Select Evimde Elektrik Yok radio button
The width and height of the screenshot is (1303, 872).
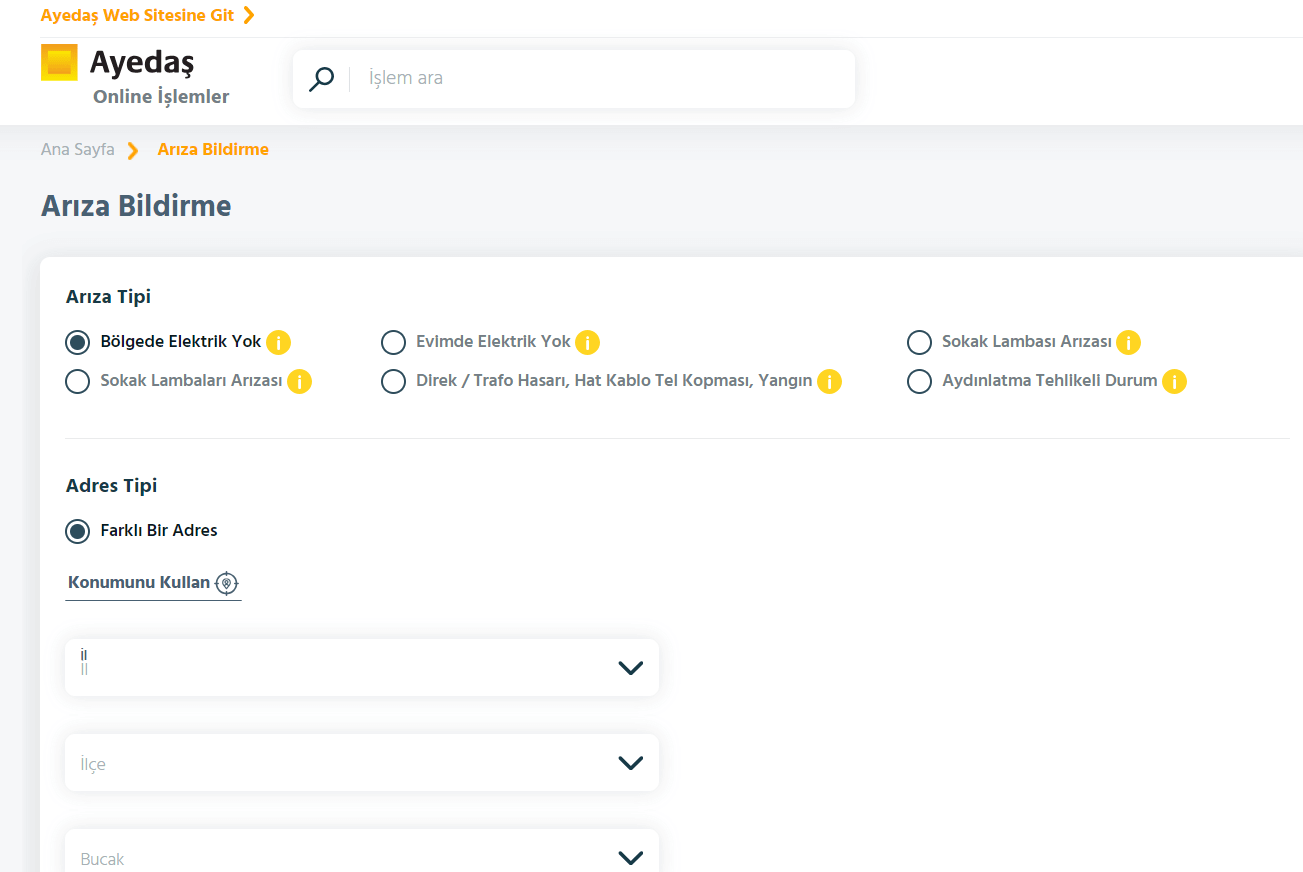[393, 342]
